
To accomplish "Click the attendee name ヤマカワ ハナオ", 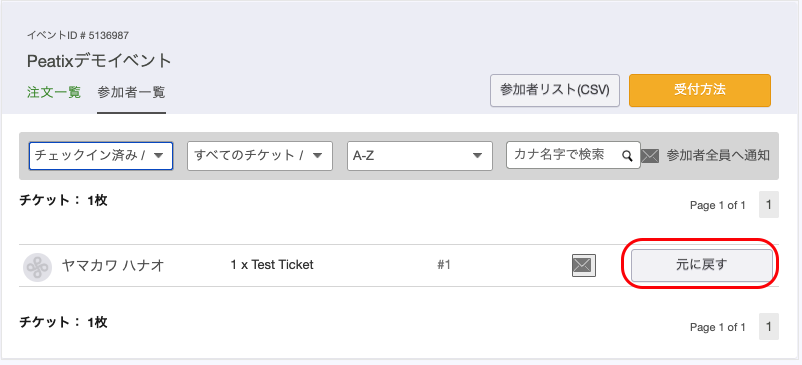I will point(113,266).
